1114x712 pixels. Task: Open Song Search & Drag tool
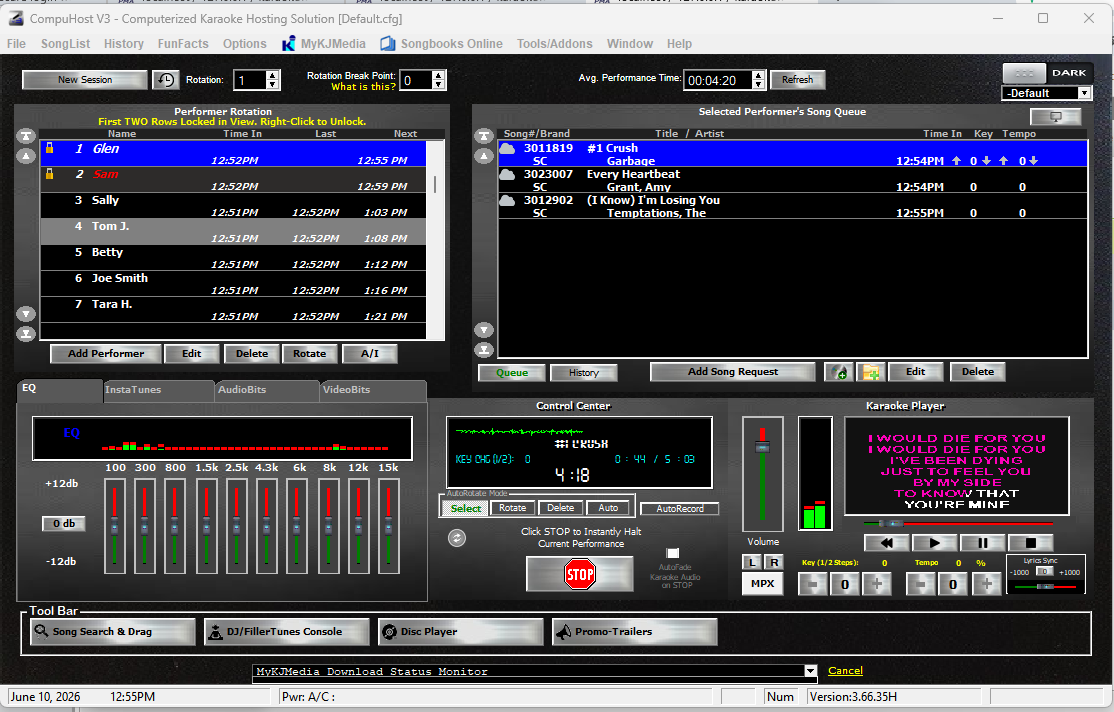click(x=113, y=632)
